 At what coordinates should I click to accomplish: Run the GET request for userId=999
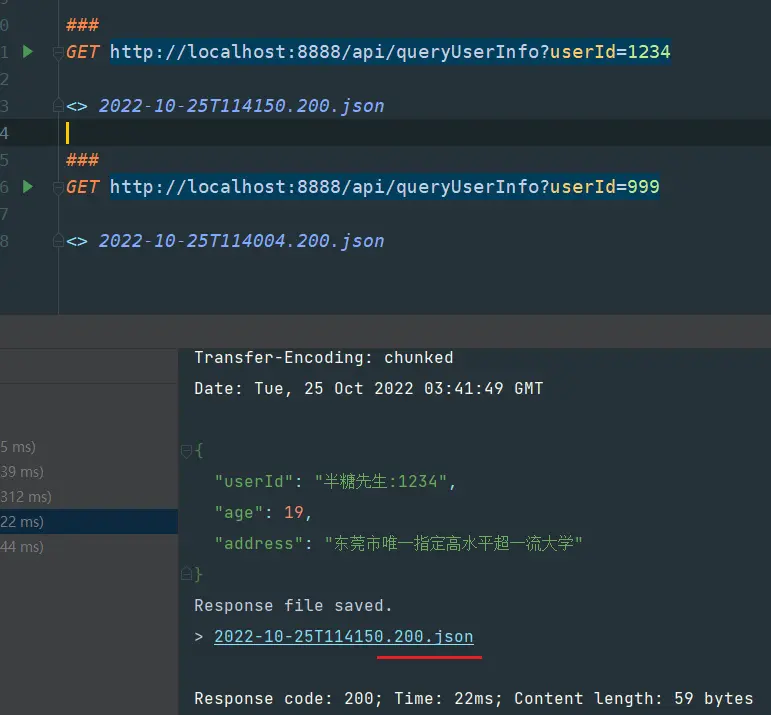pyautogui.click(x=28, y=186)
